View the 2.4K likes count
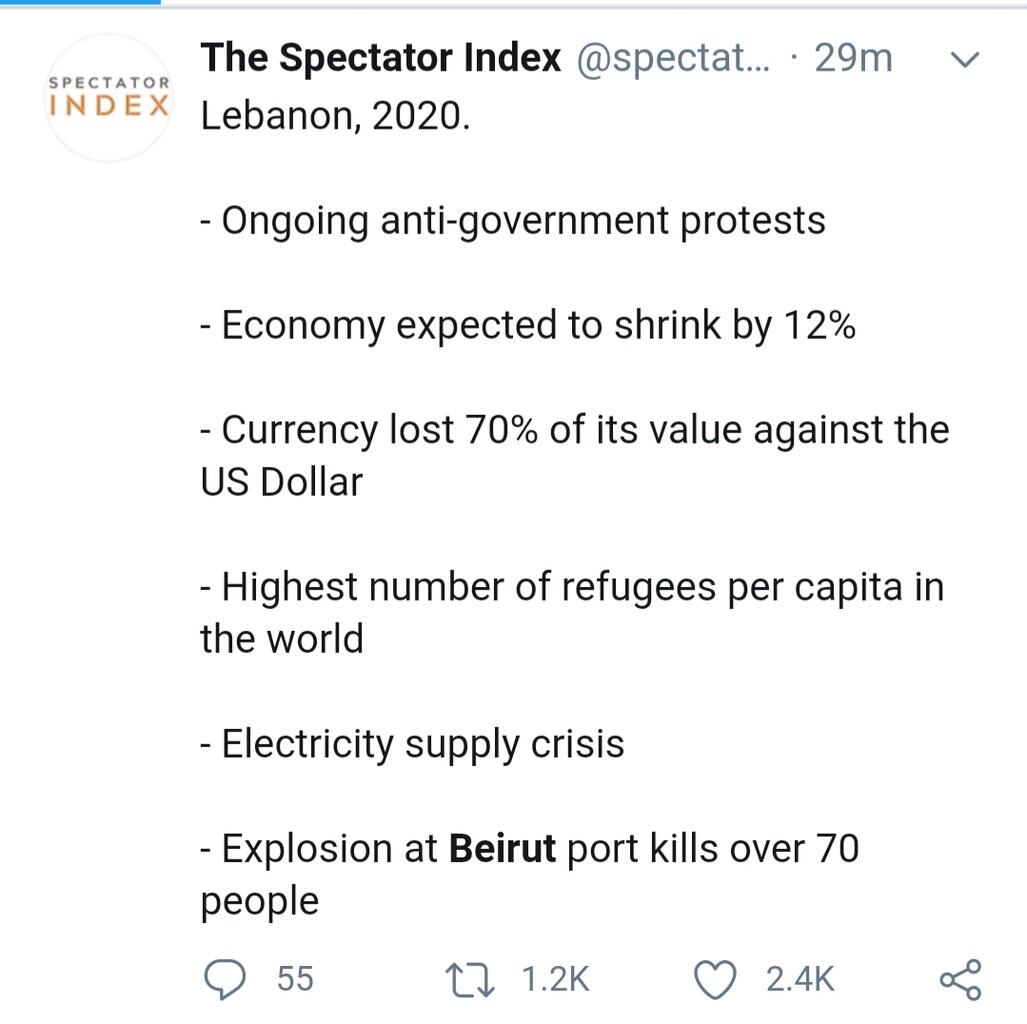1027x1024 pixels. [x=800, y=979]
